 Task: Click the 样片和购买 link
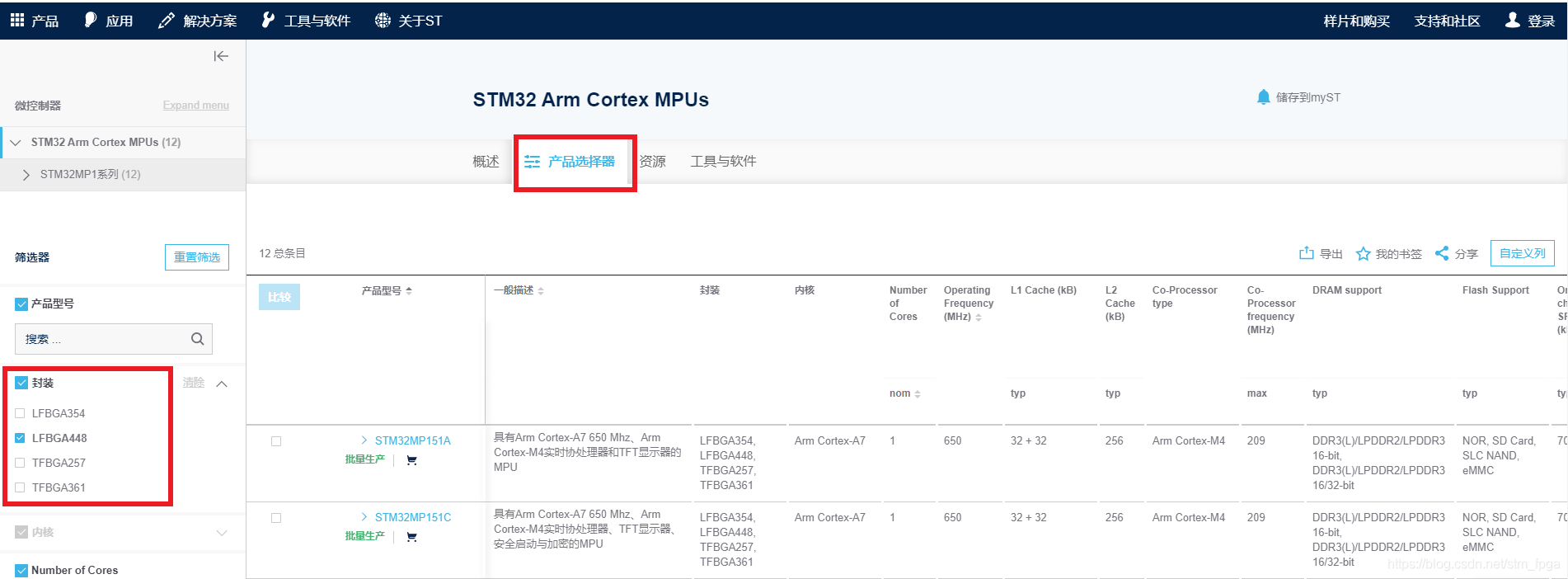[x=1356, y=21]
